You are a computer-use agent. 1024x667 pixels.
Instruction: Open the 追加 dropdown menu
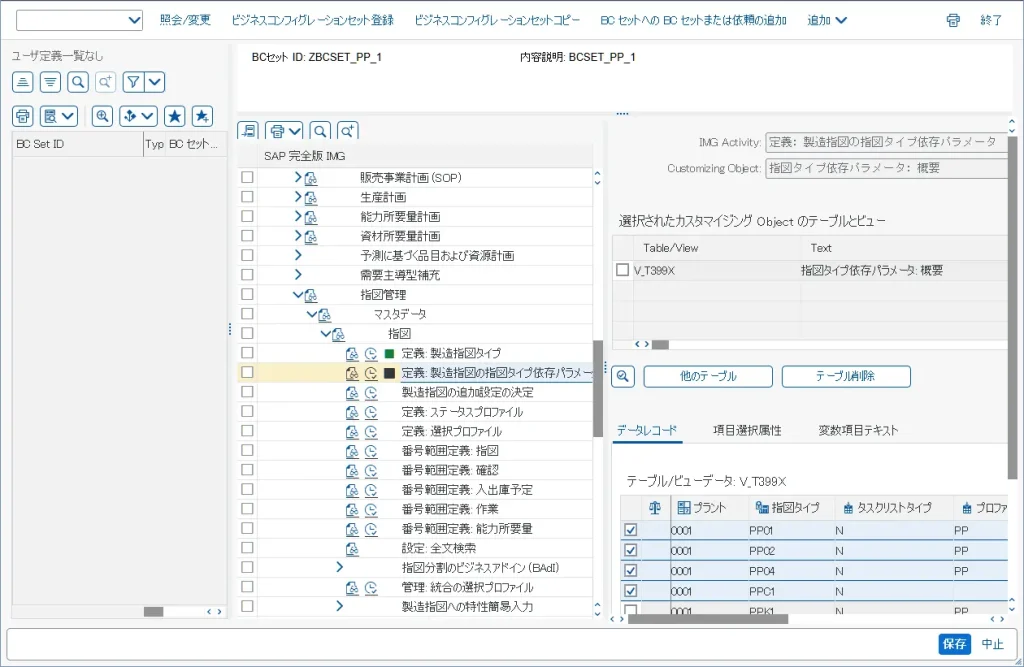click(827, 20)
